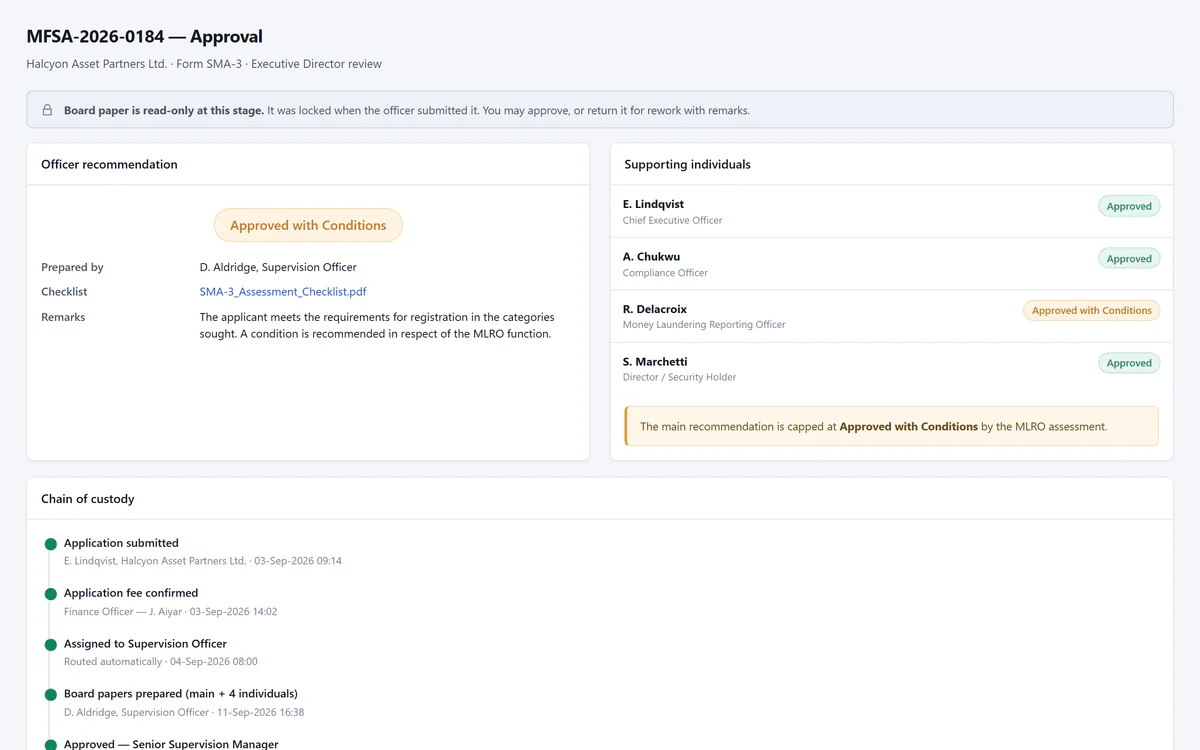This screenshot has width=1200, height=750.
Task: Click the Approved badge for E. Lindqvist
Action: pos(1129,206)
